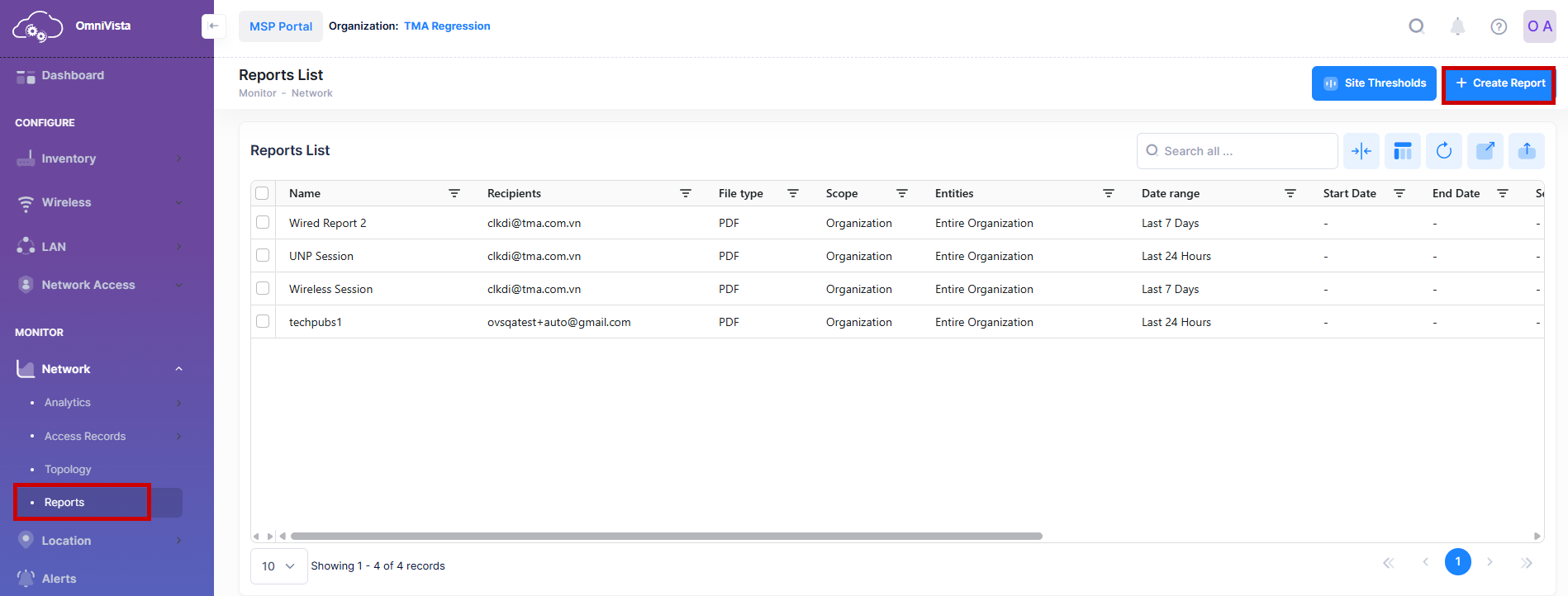Click the export upload icon
Viewport: 1568px width, 596px height.
coord(1526,151)
